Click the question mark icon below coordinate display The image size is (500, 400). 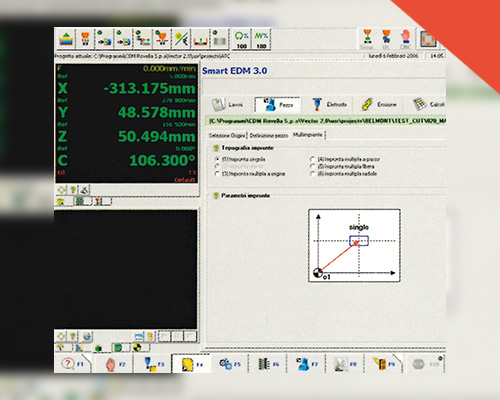click(73, 190)
